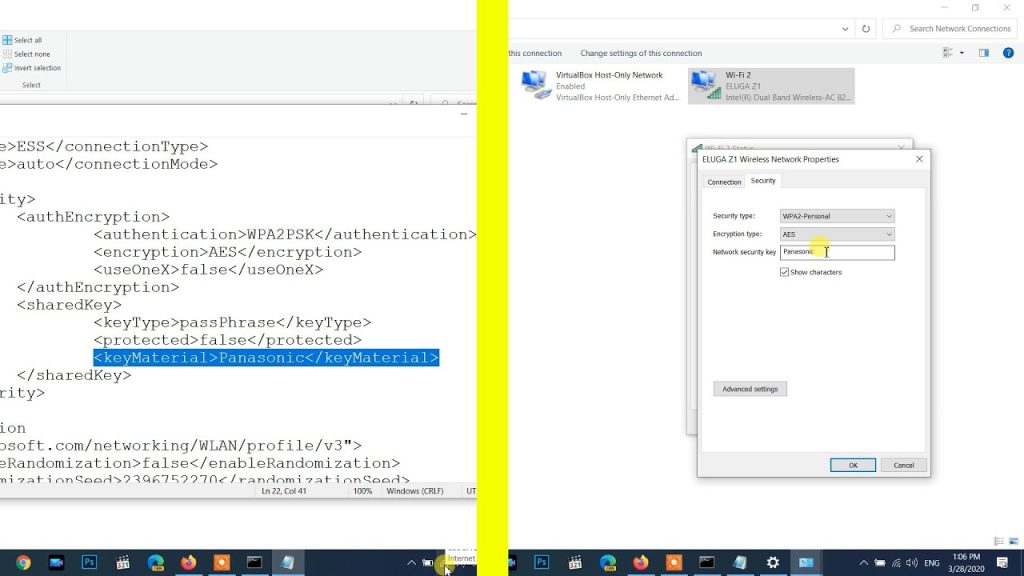The height and width of the screenshot is (576, 1024).
Task: Click Invert selection in Explorer ribbon
Action: click(x=31, y=68)
